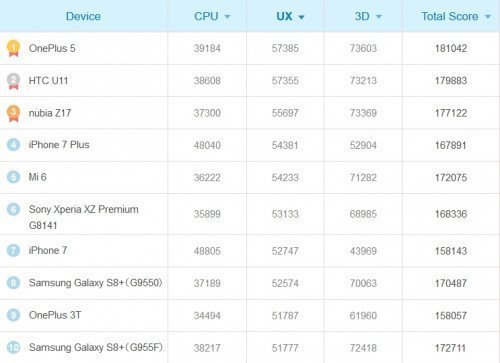
Task: Click the rank 6 badge beside Sony Xperia
Action: point(13,209)
